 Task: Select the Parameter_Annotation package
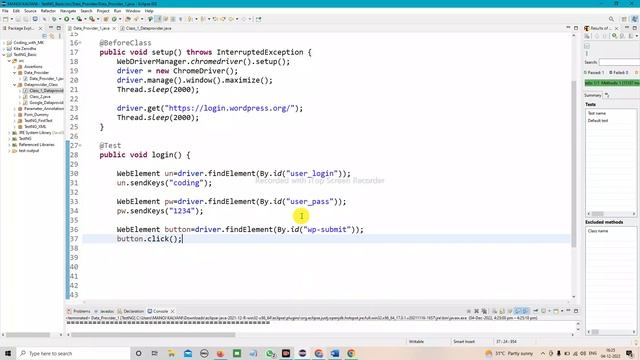point(41,109)
